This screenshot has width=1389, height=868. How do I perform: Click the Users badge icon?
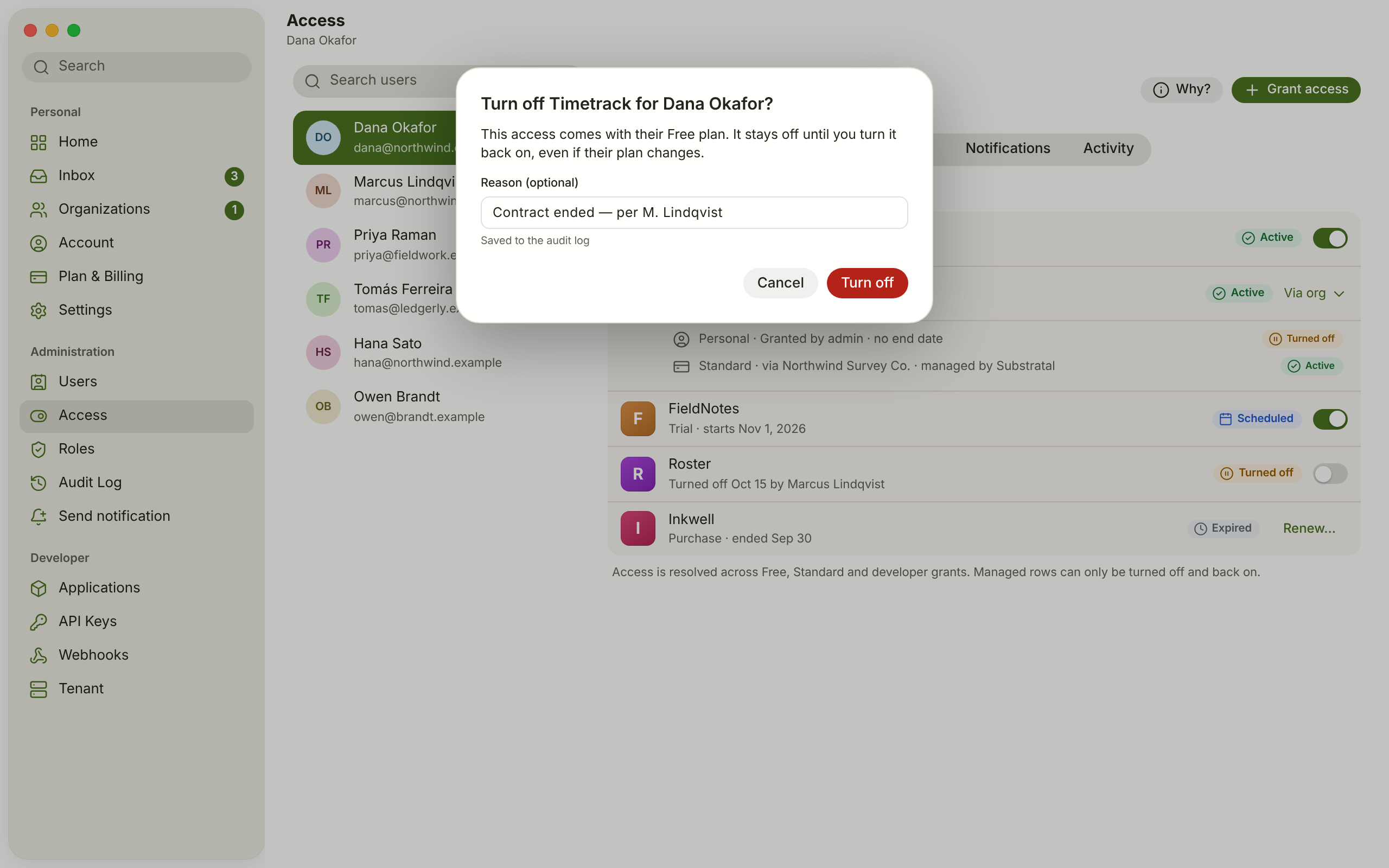[x=39, y=382]
